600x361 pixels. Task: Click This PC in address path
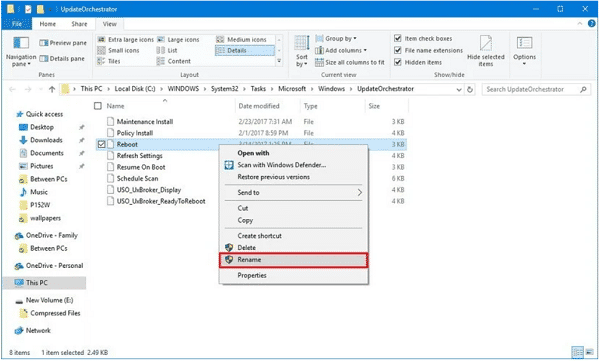tap(91, 89)
